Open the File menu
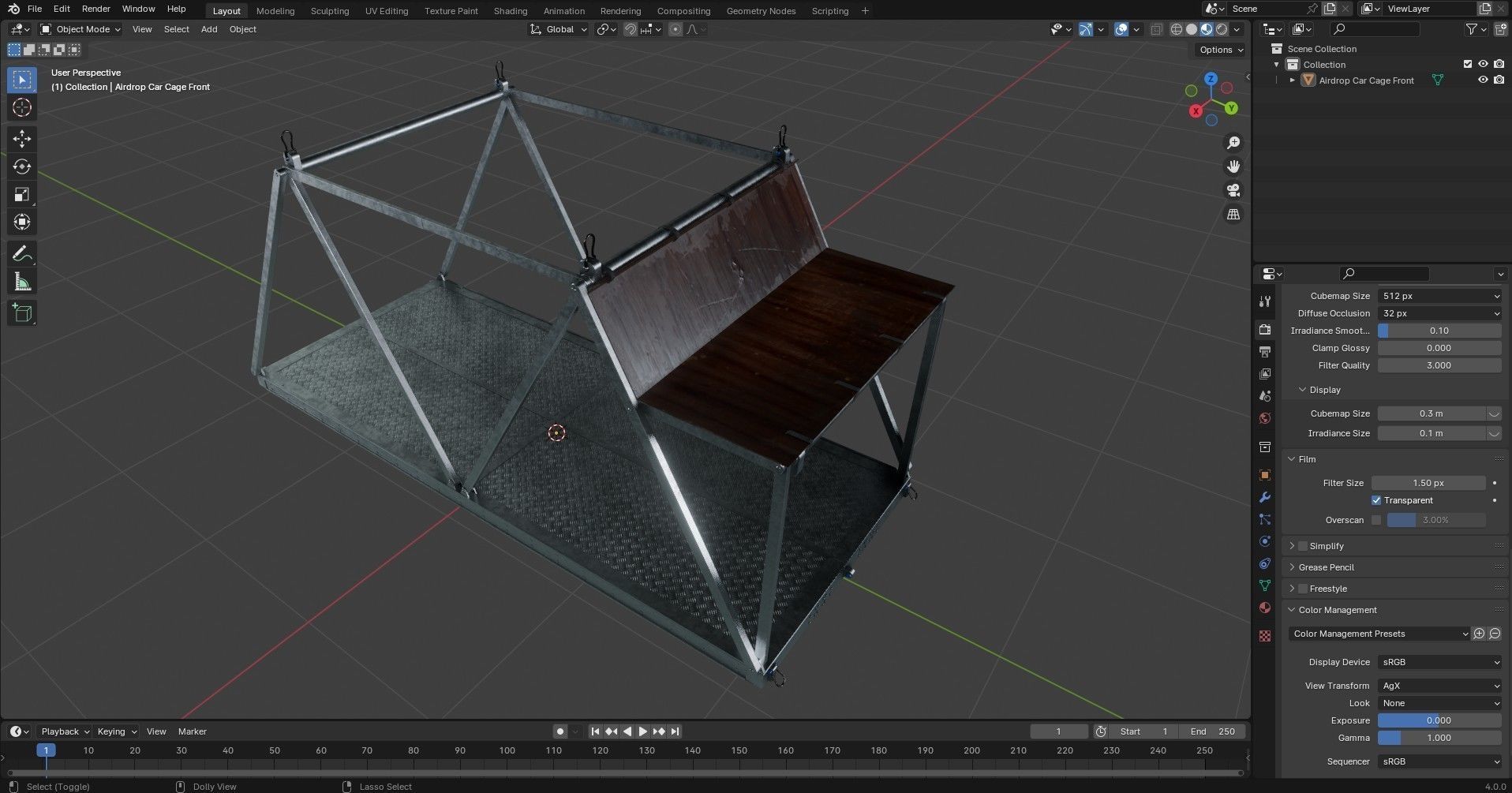This screenshot has height=793, width=1512. tap(34, 9)
